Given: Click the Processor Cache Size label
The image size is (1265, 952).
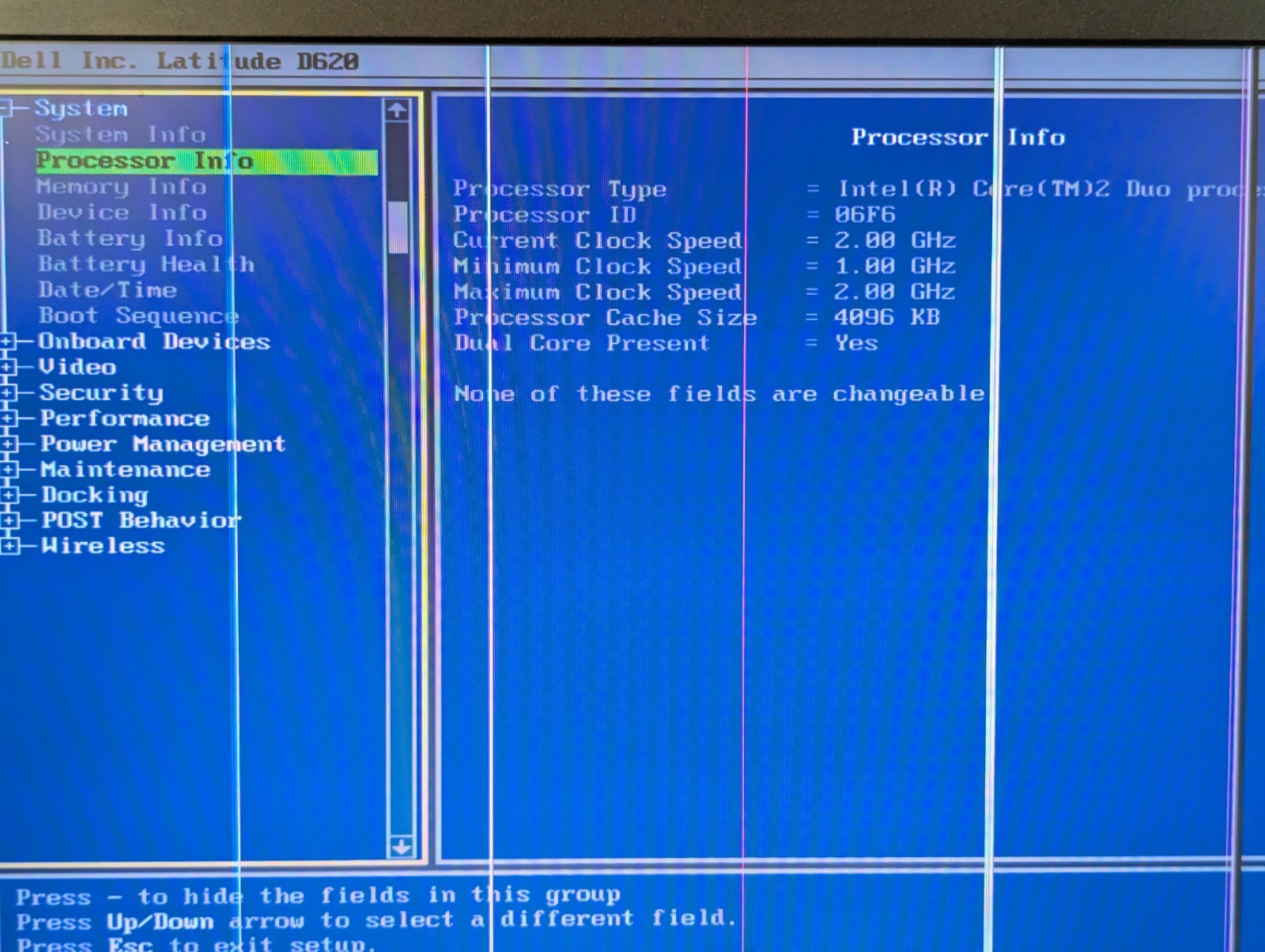Looking at the screenshot, I should (606, 318).
